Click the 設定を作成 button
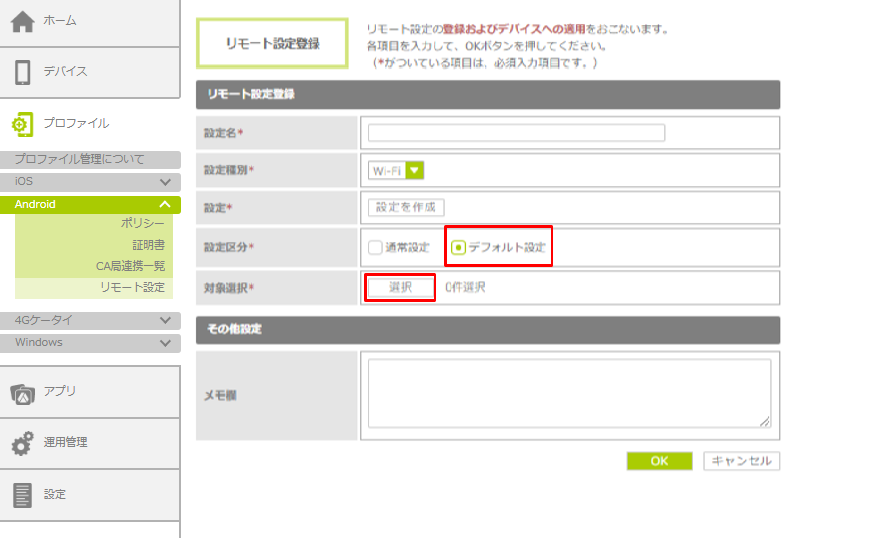The image size is (871, 538). click(407, 208)
